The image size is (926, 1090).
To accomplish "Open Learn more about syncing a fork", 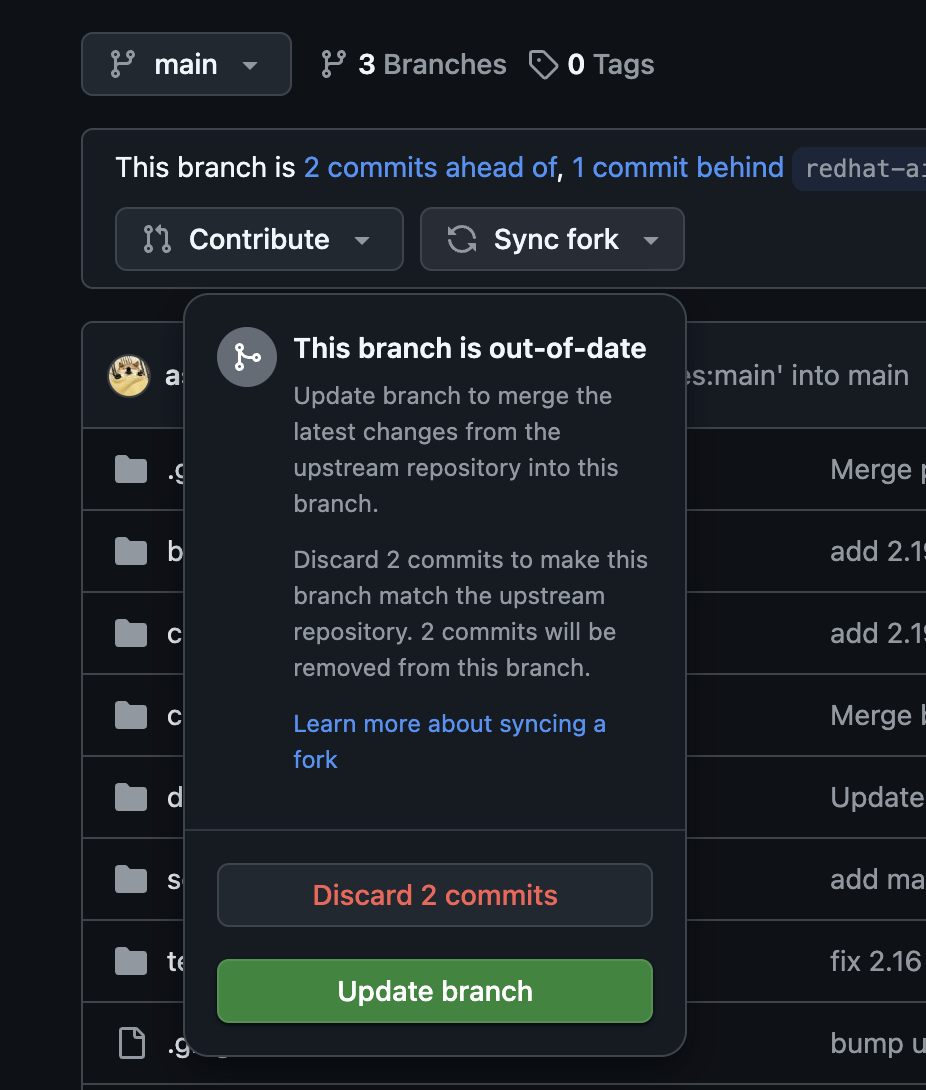I will coord(450,742).
